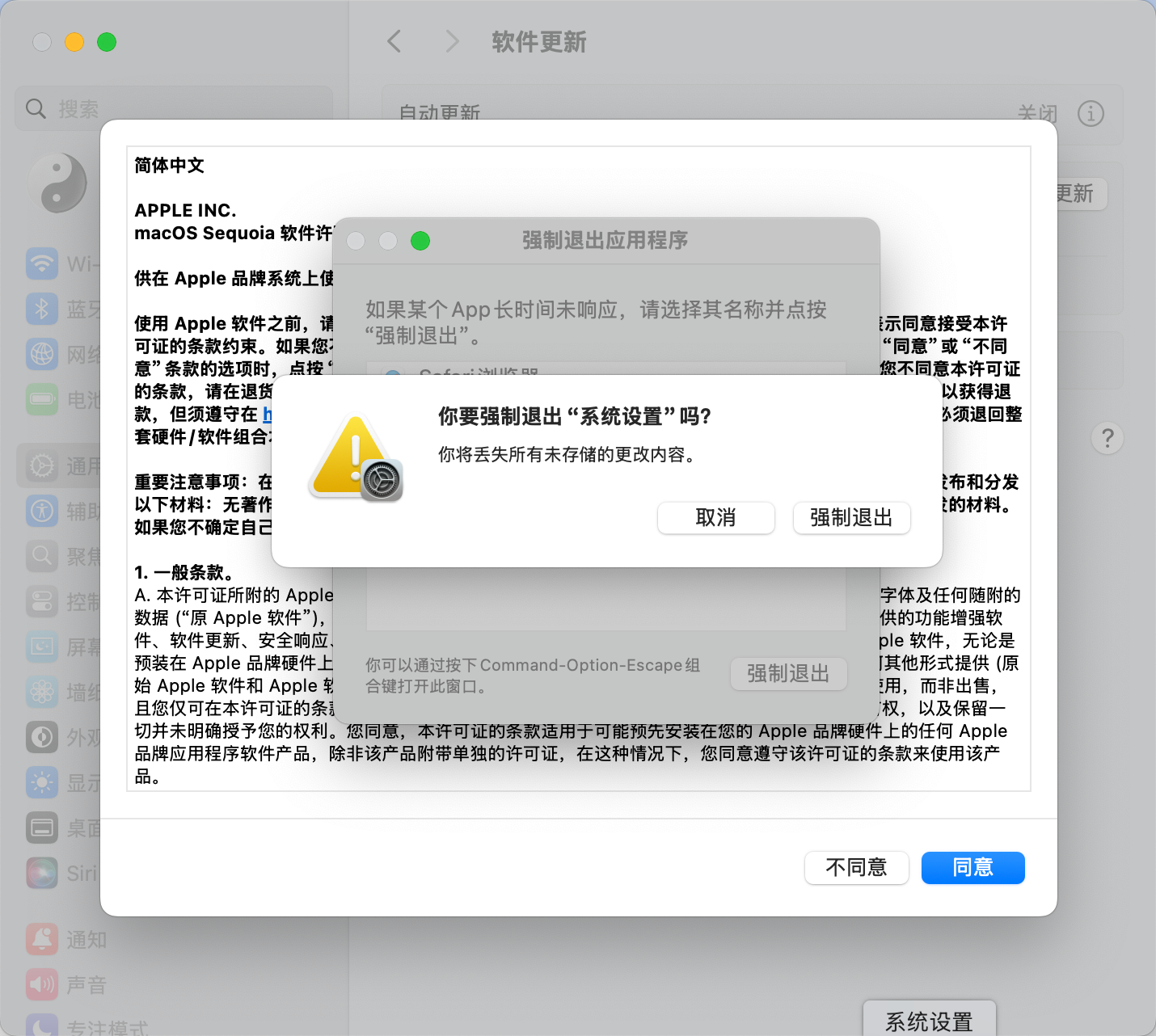Click '你将丢失所有未存储的更改内容。' message

(567, 455)
